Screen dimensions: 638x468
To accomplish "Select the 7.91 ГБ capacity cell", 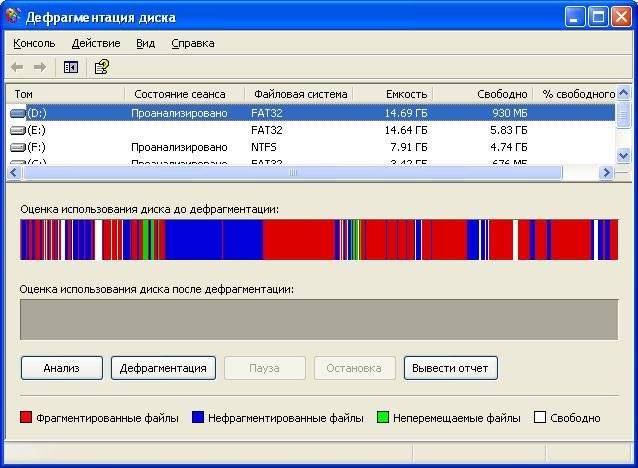I will tap(409, 147).
